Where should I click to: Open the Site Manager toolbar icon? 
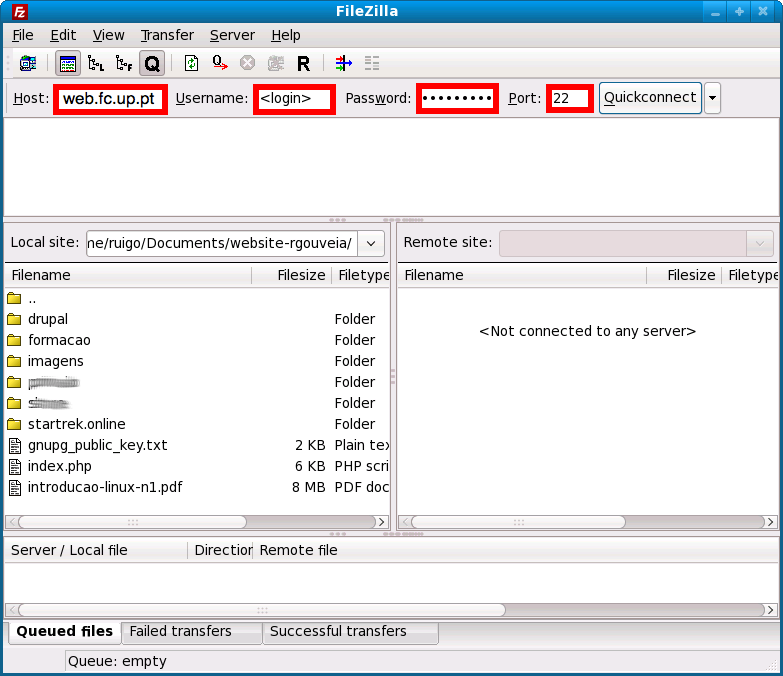tap(28, 63)
